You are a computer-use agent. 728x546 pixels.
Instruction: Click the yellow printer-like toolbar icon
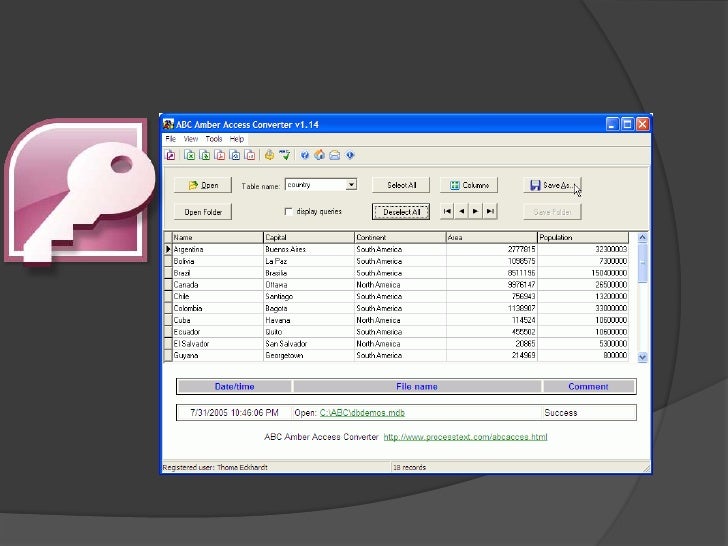click(x=269, y=155)
